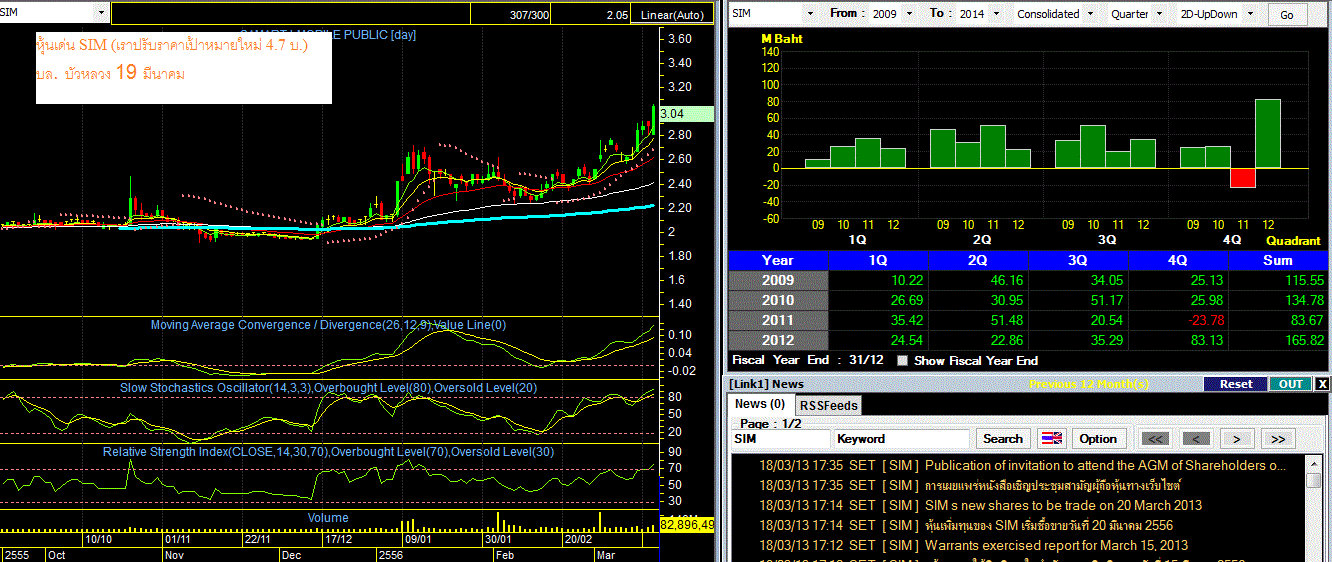This screenshot has height=562, width=1332.
Task: Click the Go button
Action: click(1287, 14)
